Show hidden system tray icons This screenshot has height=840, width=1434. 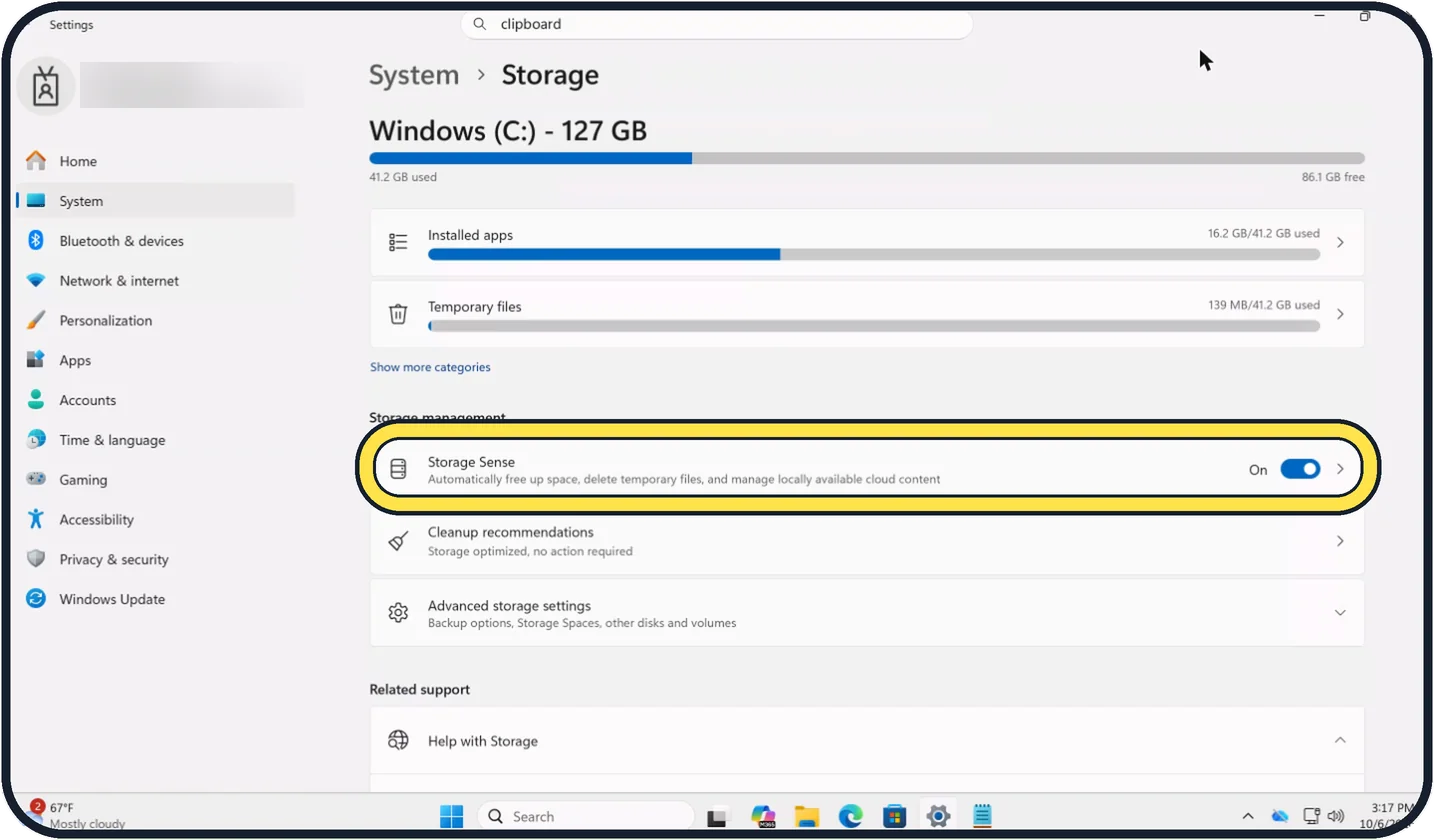click(1248, 816)
